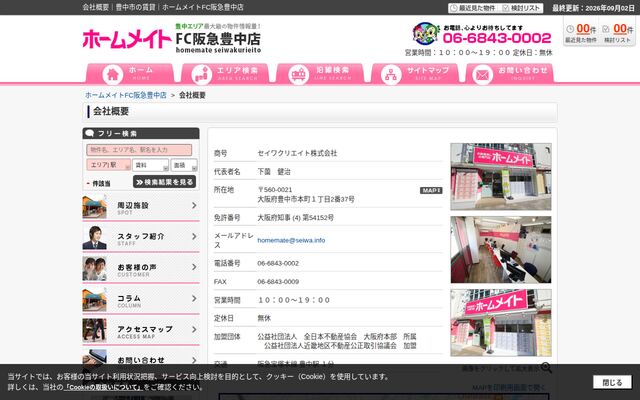Open the お客様の声 sidebar item
This screenshot has height=400, width=640.
click(141, 269)
